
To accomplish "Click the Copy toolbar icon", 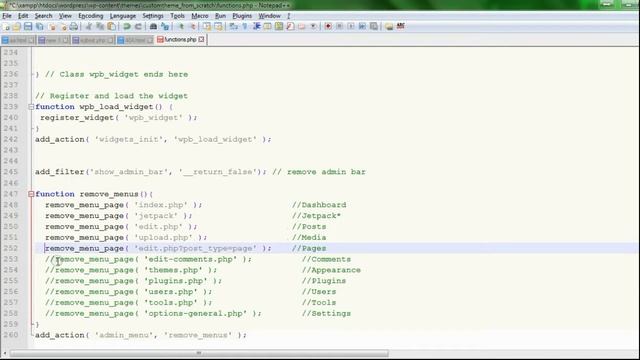I will click(x=100, y=27).
